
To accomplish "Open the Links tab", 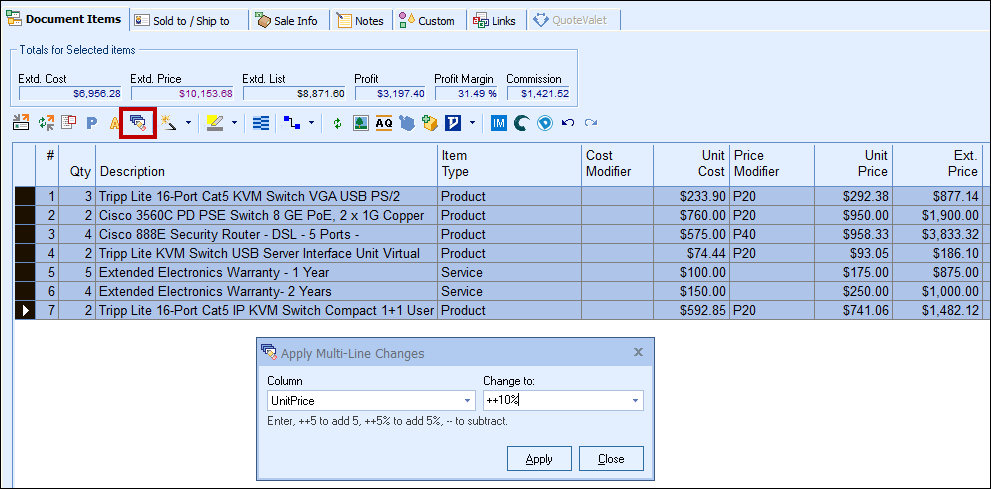I will (x=495, y=21).
